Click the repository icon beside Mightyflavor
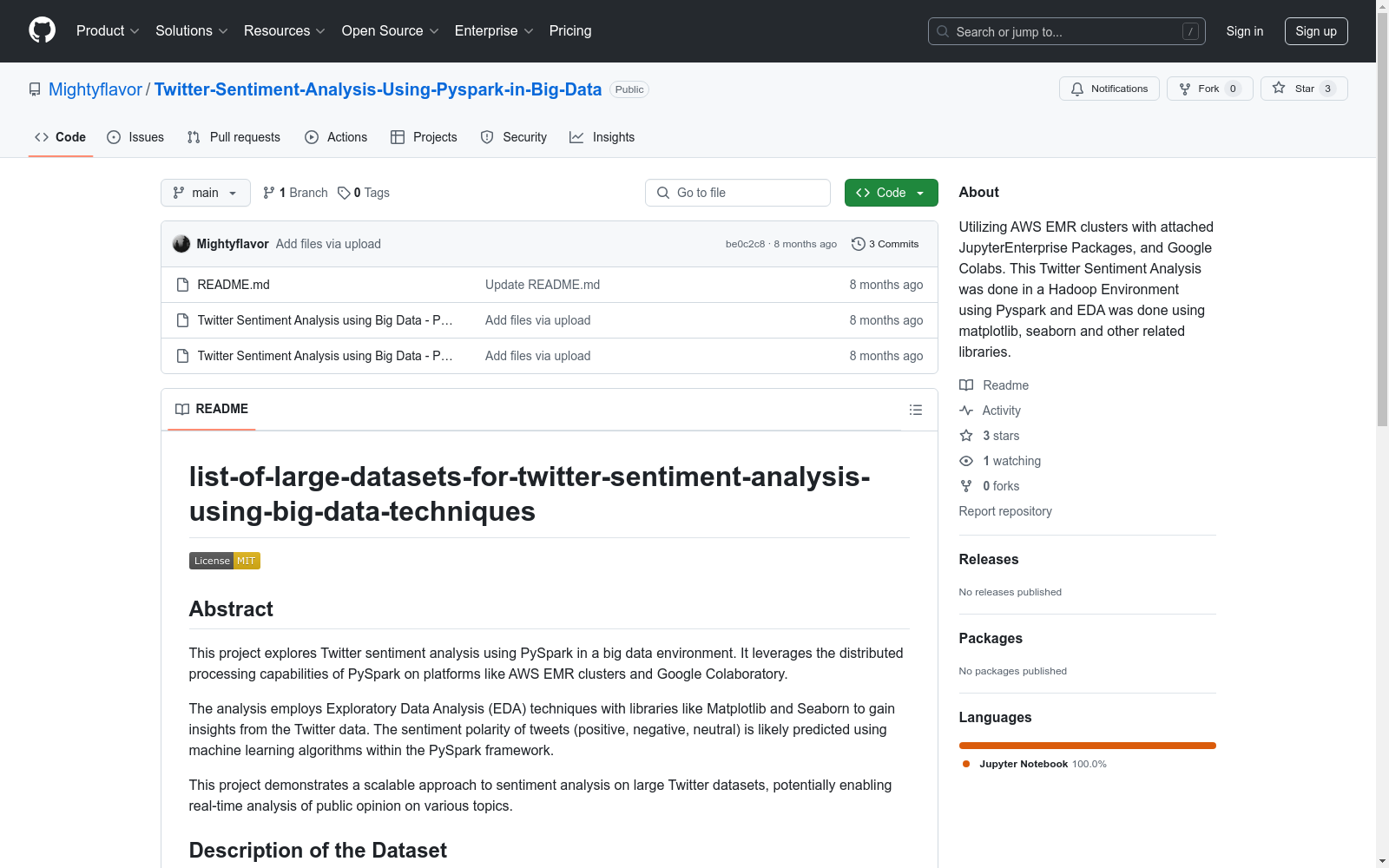The image size is (1389, 868). click(35, 89)
